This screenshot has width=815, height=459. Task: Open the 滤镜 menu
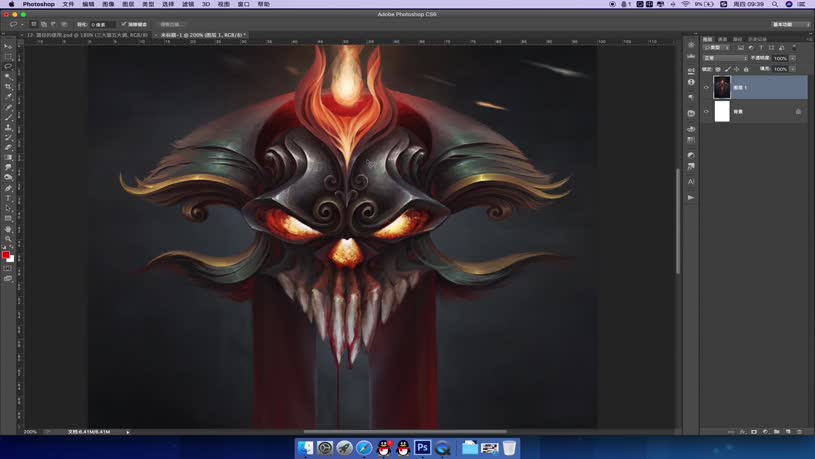coord(188,4)
